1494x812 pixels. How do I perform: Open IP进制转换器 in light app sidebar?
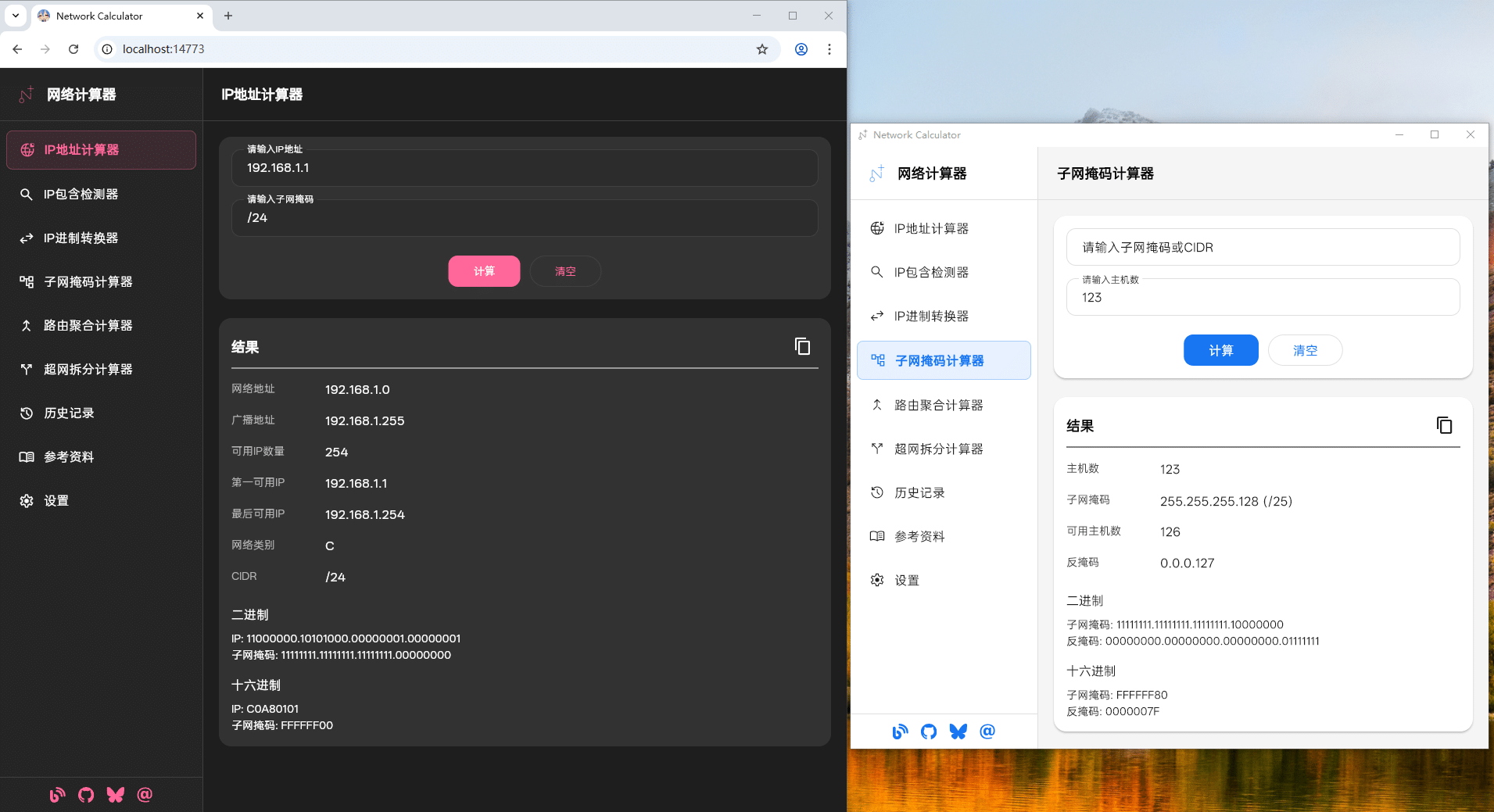944,316
